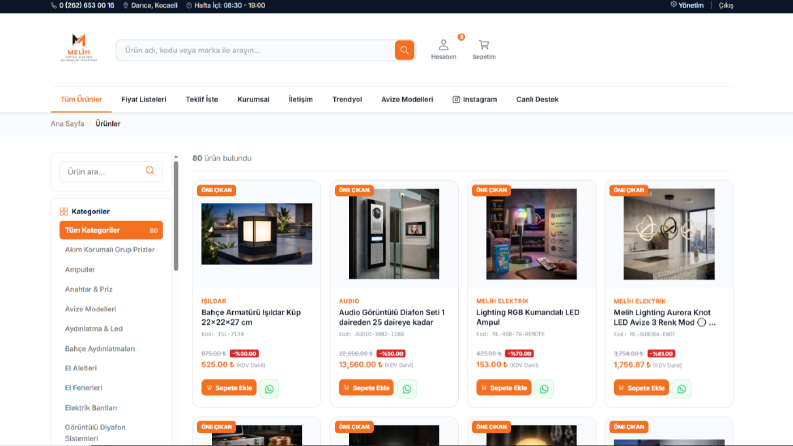Open the Canlı Destek menu item
Viewport: 793px width, 446px height.
[537, 99]
